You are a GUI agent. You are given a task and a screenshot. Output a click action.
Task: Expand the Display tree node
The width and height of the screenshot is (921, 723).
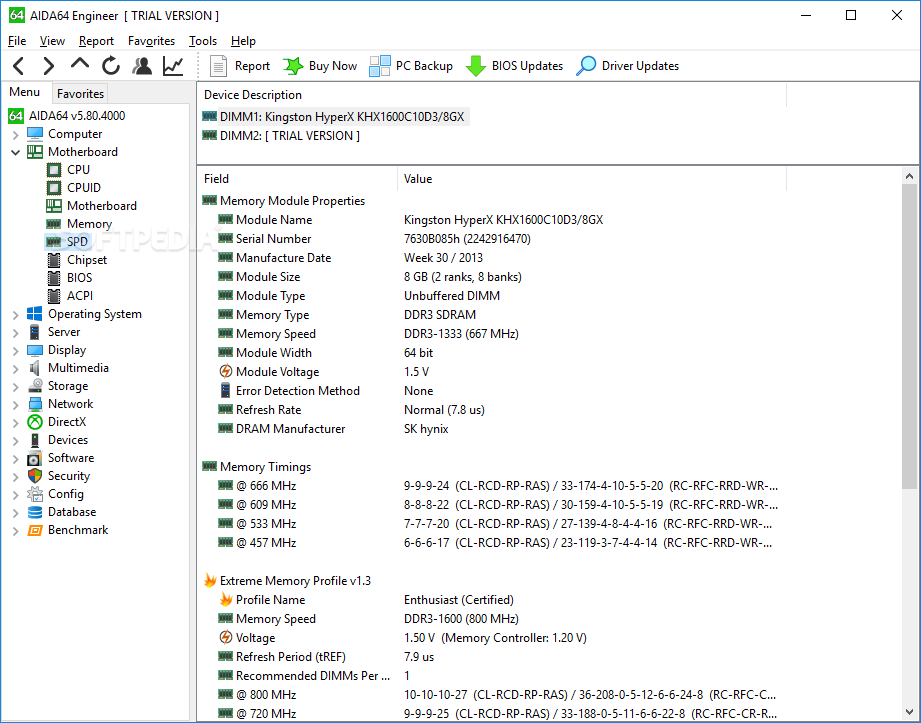tap(15, 351)
